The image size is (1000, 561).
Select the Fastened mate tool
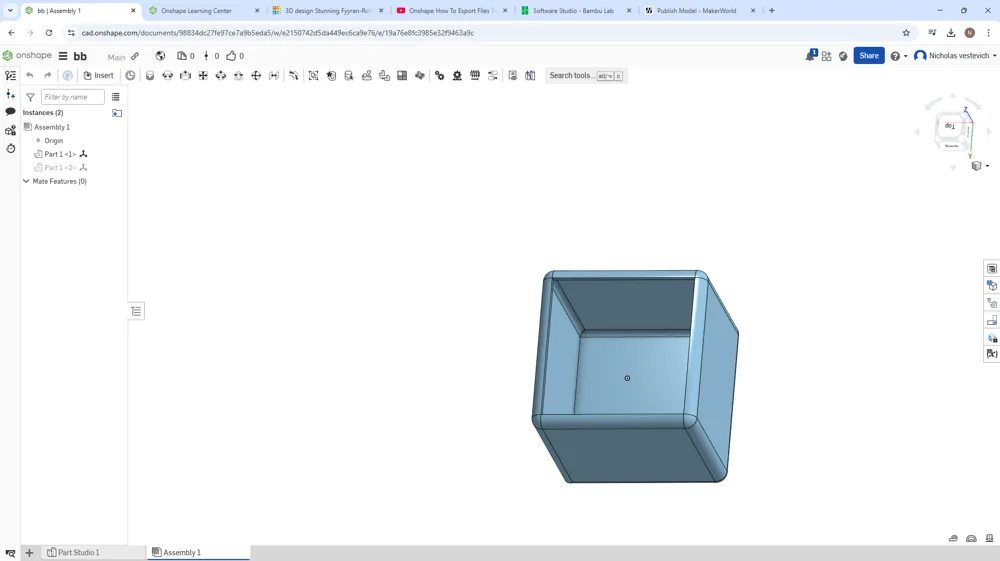pyautogui.click(x=150, y=75)
